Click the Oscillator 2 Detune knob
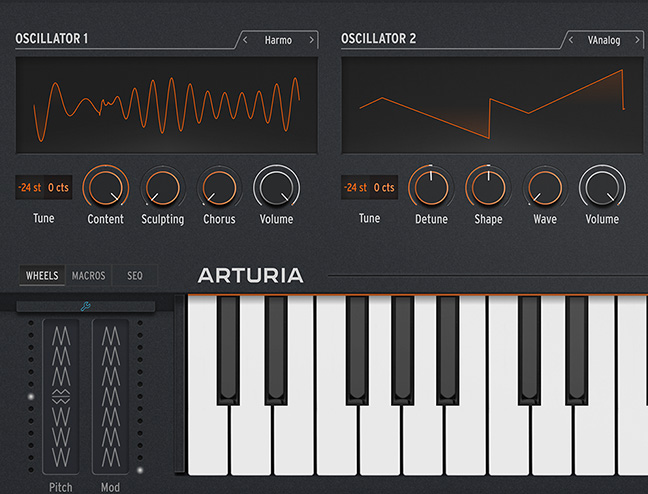The width and height of the screenshot is (648, 494). (x=431, y=187)
